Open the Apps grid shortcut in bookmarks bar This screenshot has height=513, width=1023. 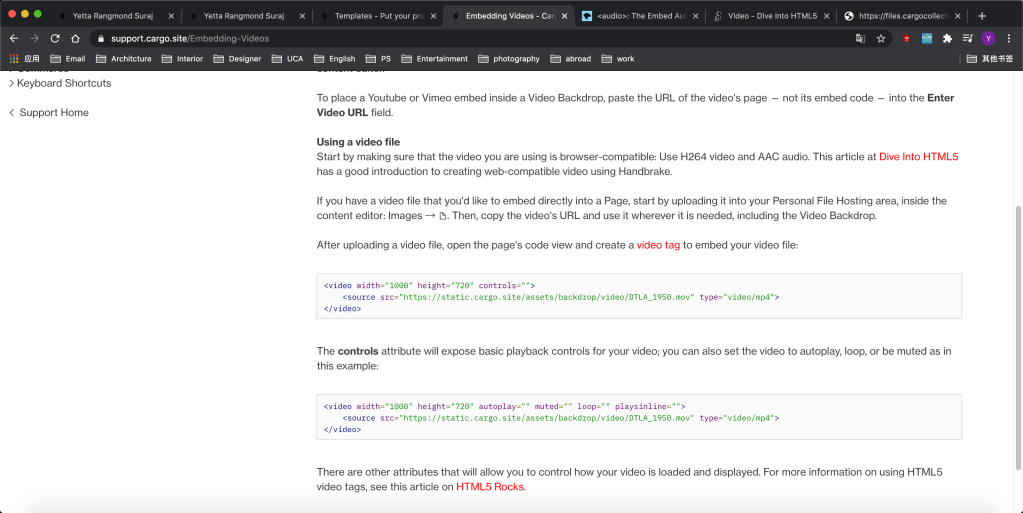coord(24,59)
